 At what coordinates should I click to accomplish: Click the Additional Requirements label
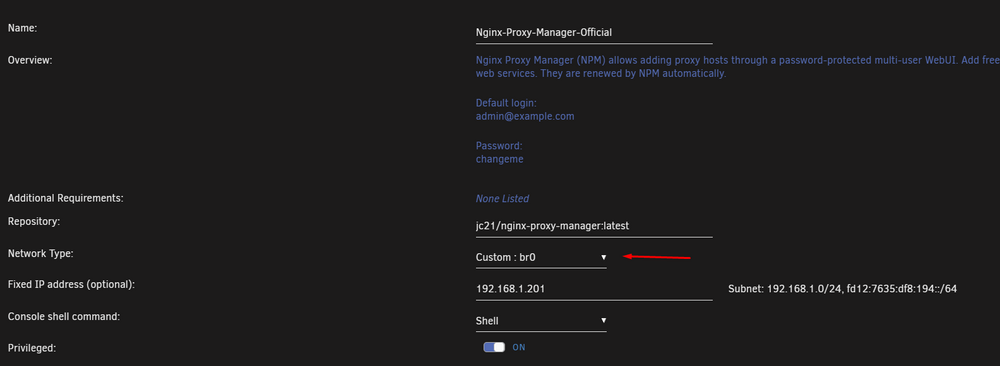click(x=66, y=198)
